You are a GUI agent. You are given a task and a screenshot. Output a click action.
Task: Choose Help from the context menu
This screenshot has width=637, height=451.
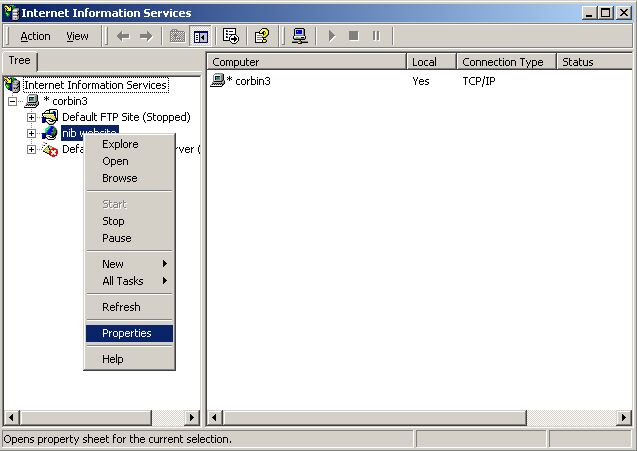click(129, 359)
